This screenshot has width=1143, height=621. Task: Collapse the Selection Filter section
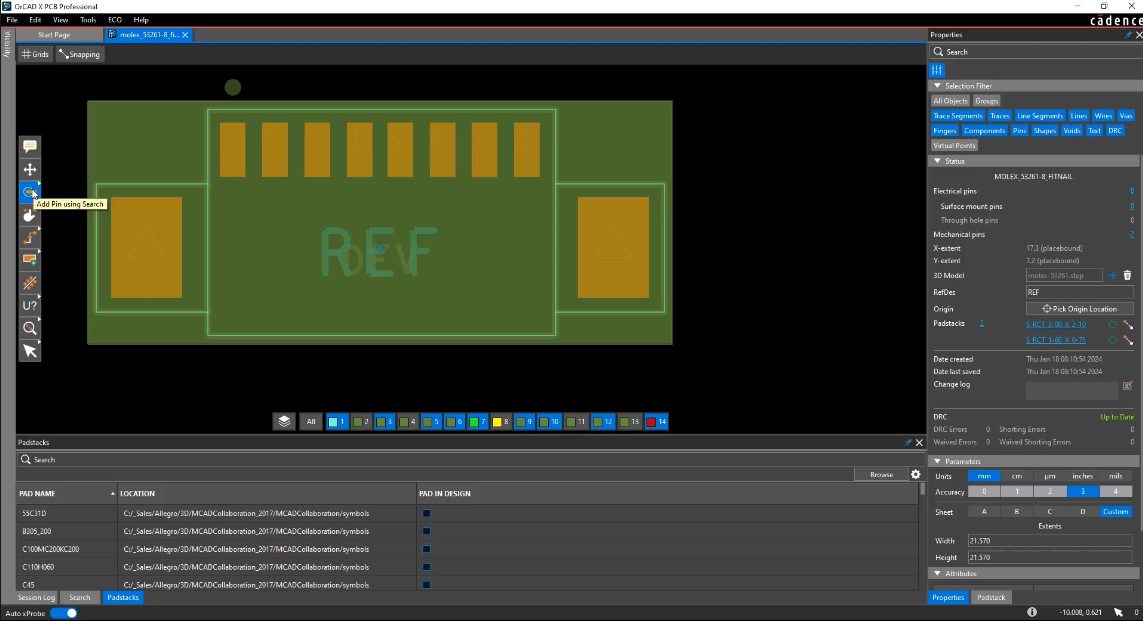pyautogui.click(x=936, y=86)
